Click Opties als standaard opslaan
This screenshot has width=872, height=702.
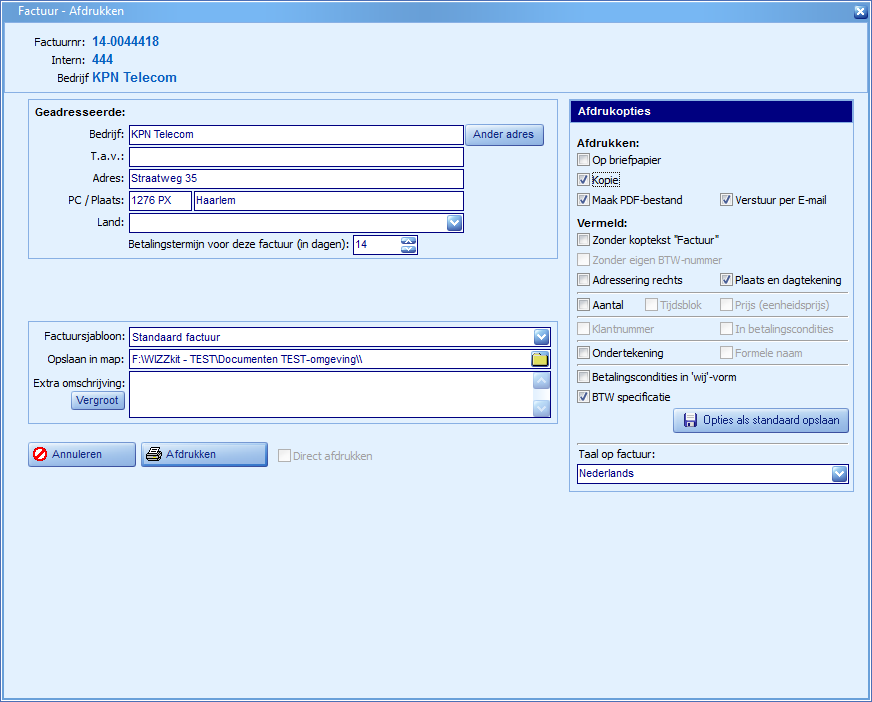[x=761, y=421]
